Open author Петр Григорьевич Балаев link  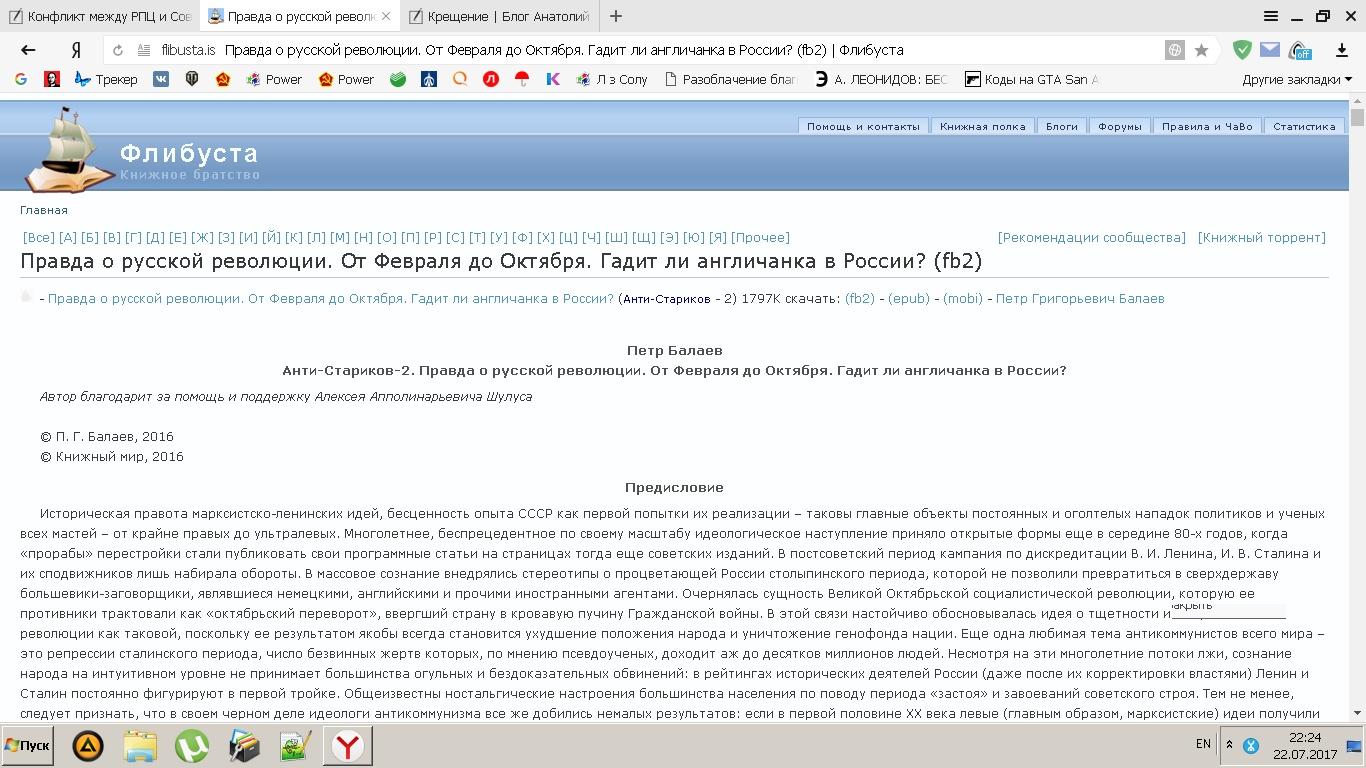(x=1080, y=298)
